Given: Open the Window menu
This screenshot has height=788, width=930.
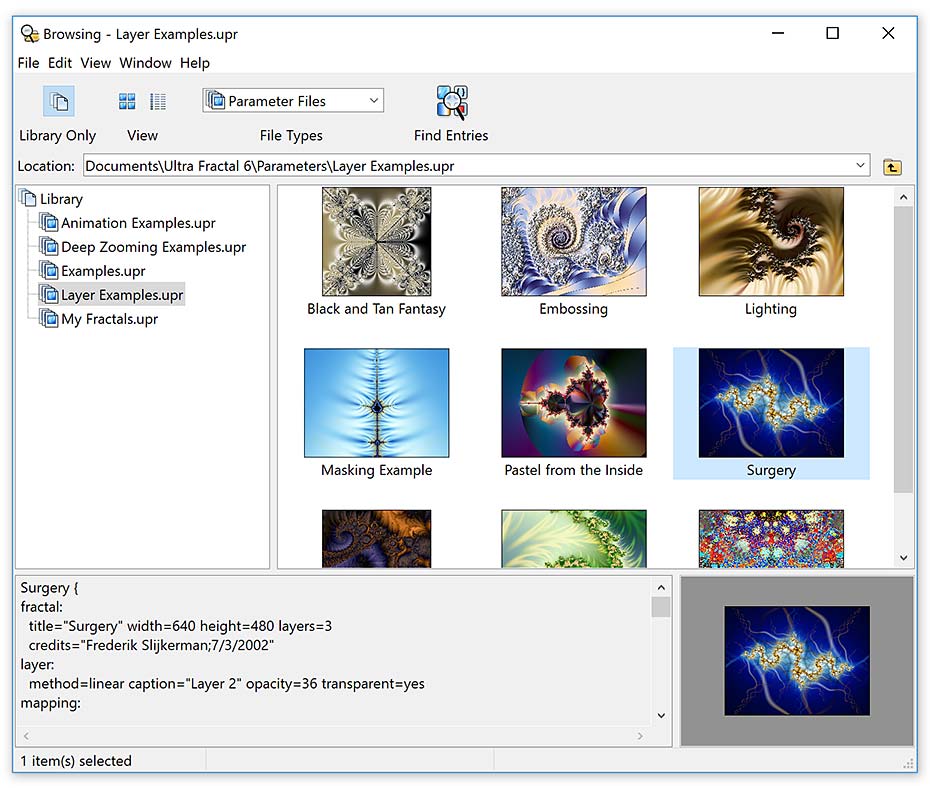Looking at the screenshot, I should point(145,63).
